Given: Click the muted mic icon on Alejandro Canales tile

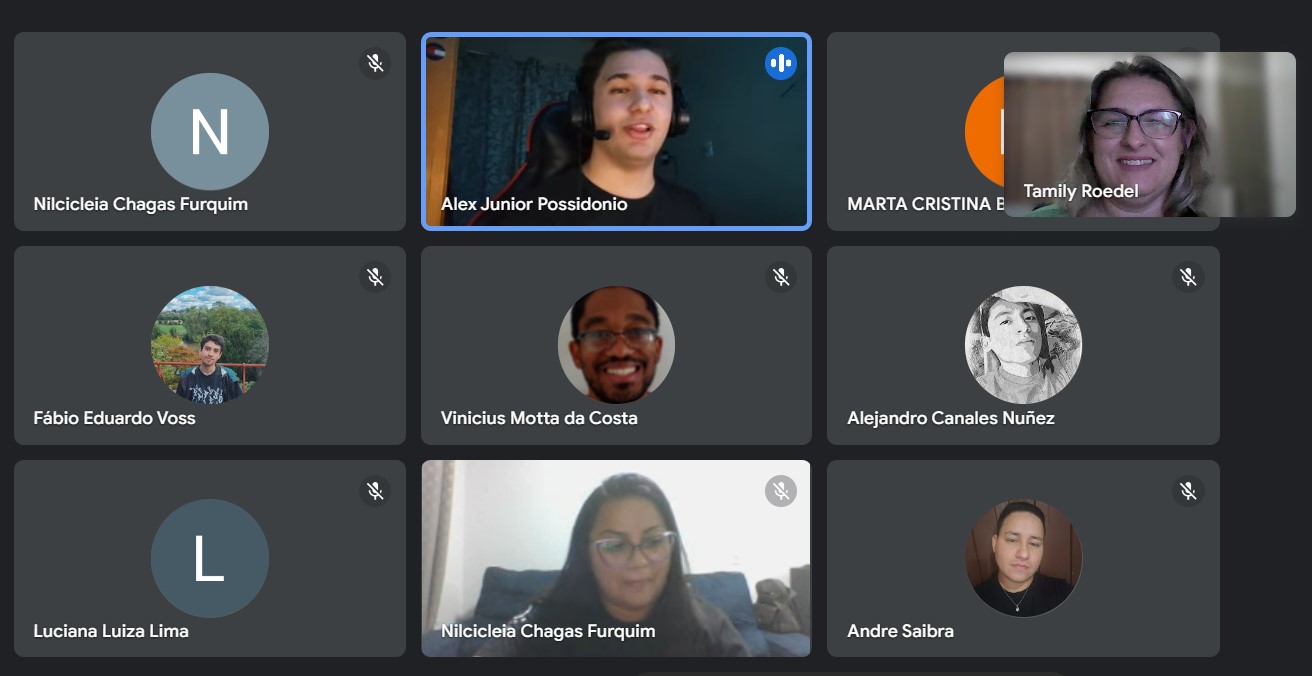Looking at the screenshot, I should tap(1188, 277).
